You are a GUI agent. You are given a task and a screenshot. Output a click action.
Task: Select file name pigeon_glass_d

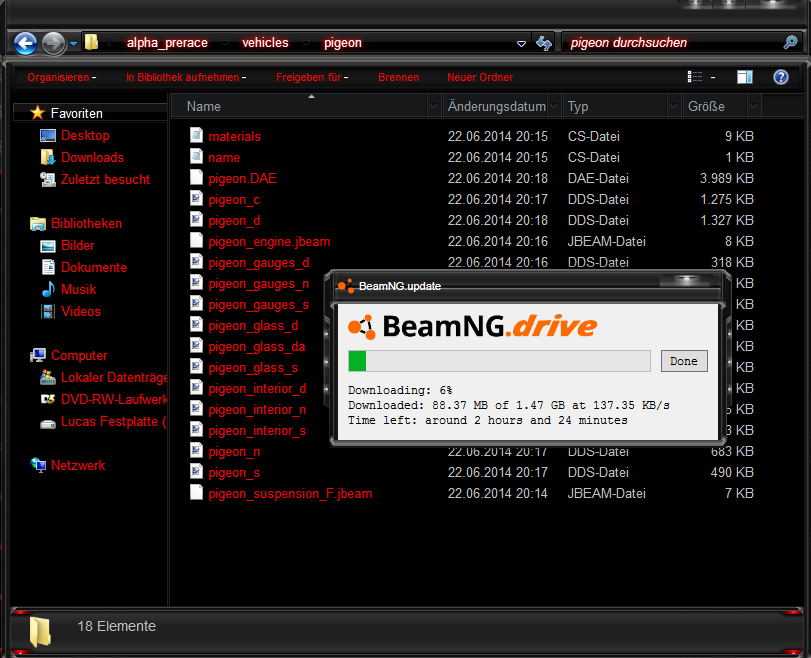(x=253, y=326)
